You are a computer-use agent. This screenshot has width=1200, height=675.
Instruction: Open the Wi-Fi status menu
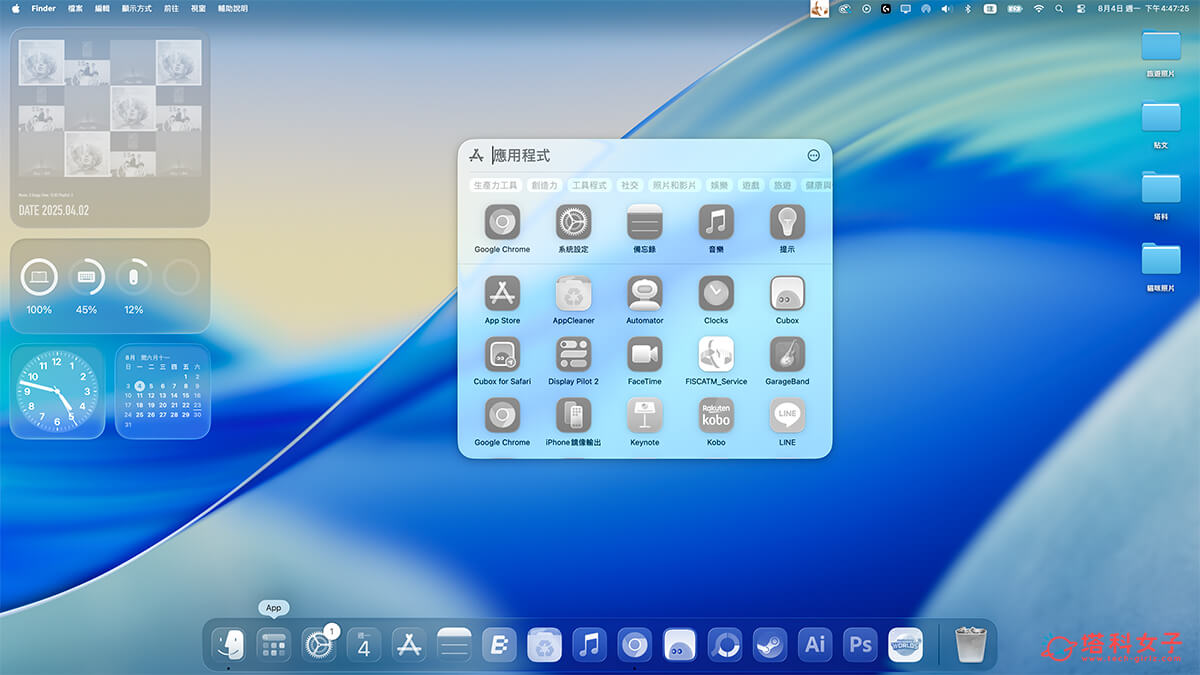[x=1037, y=8]
